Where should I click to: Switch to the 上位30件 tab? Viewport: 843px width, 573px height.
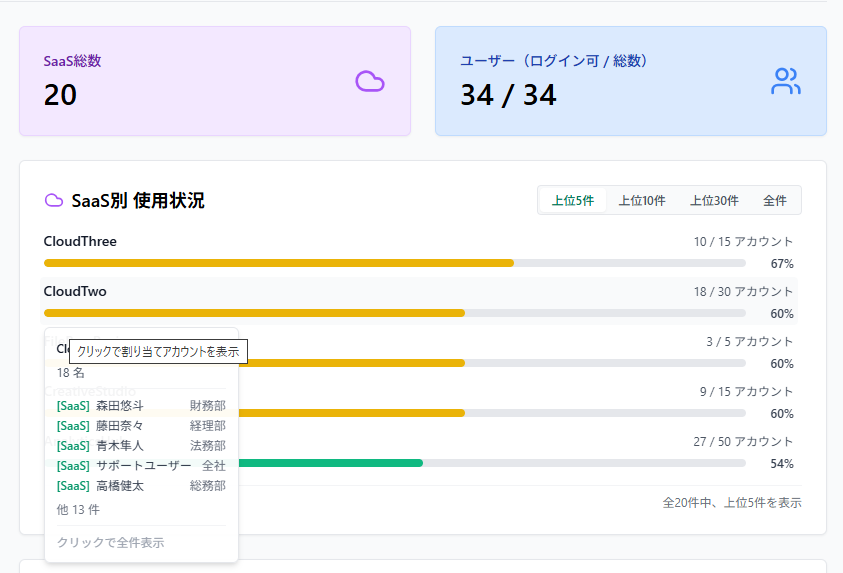coord(714,200)
